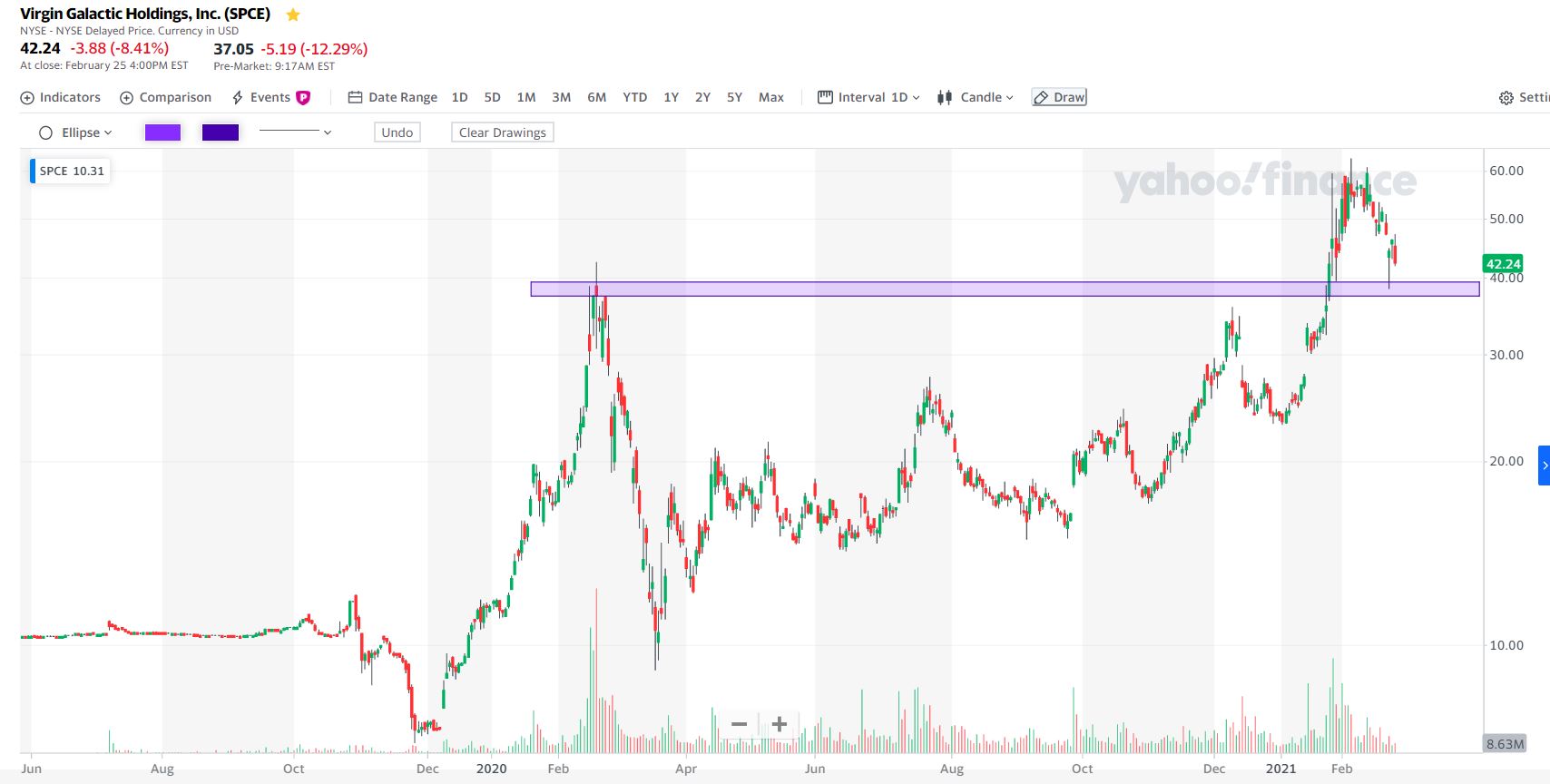Select the 2Y date range
Viewport: 1550px width, 784px height.
[702, 97]
